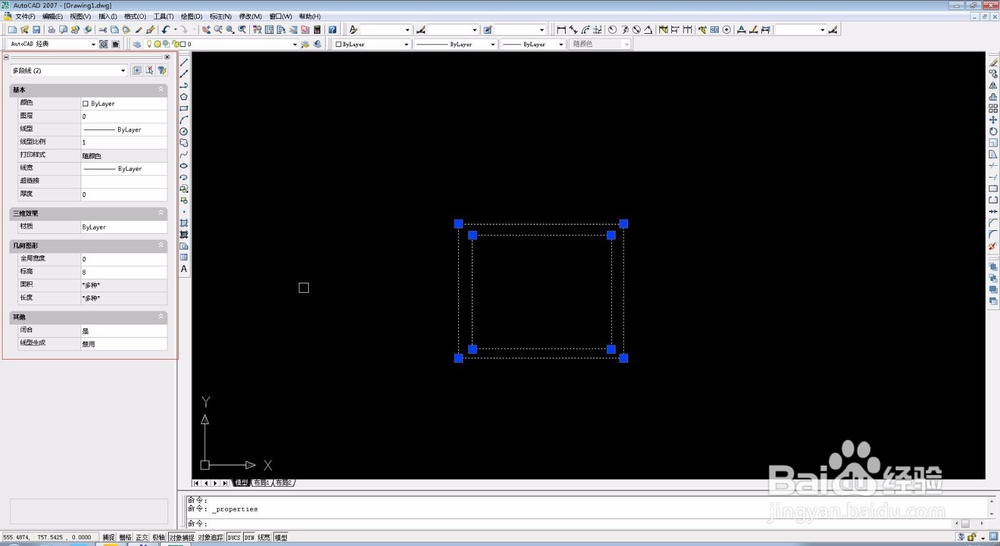Viewport: 1000px width, 546px height.
Task: Collapse the 基本 properties section
Action: (161, 89)
